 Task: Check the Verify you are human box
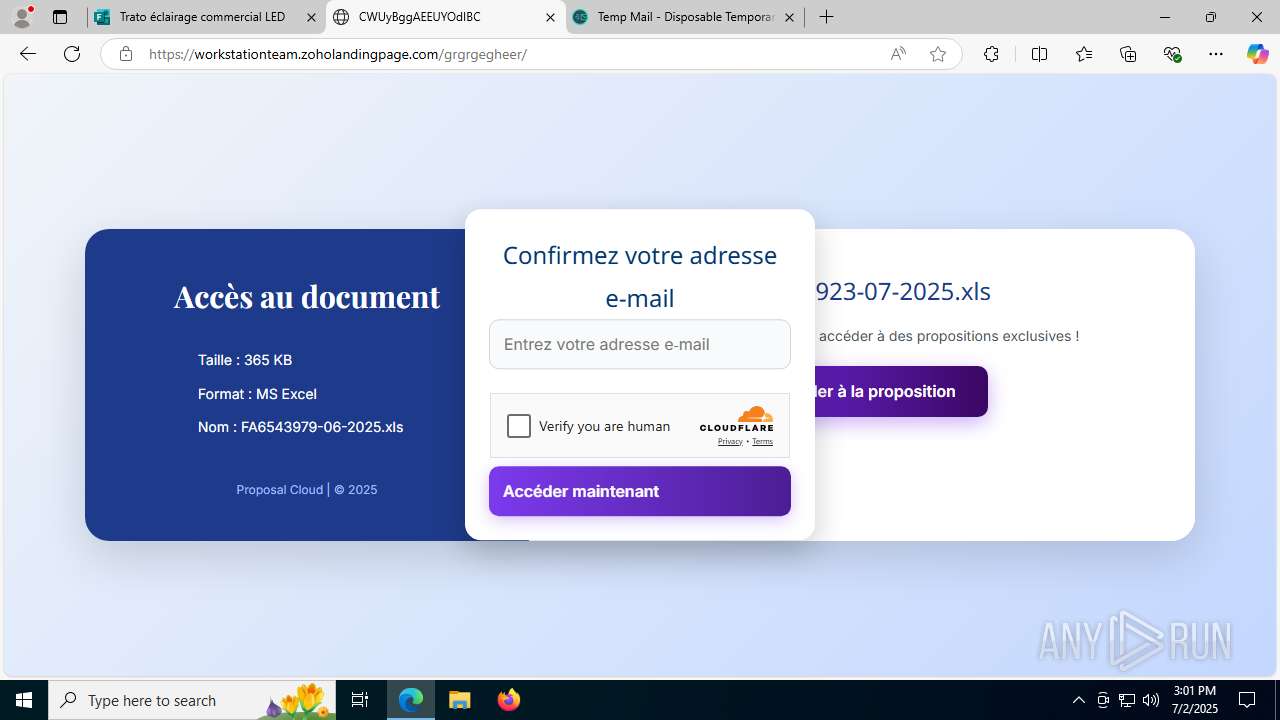519,426
